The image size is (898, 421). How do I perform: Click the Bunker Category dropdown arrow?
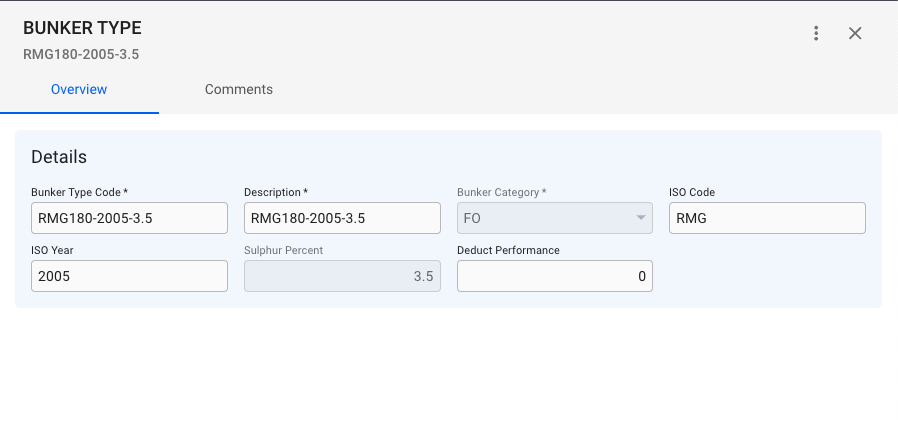(640, 218)
